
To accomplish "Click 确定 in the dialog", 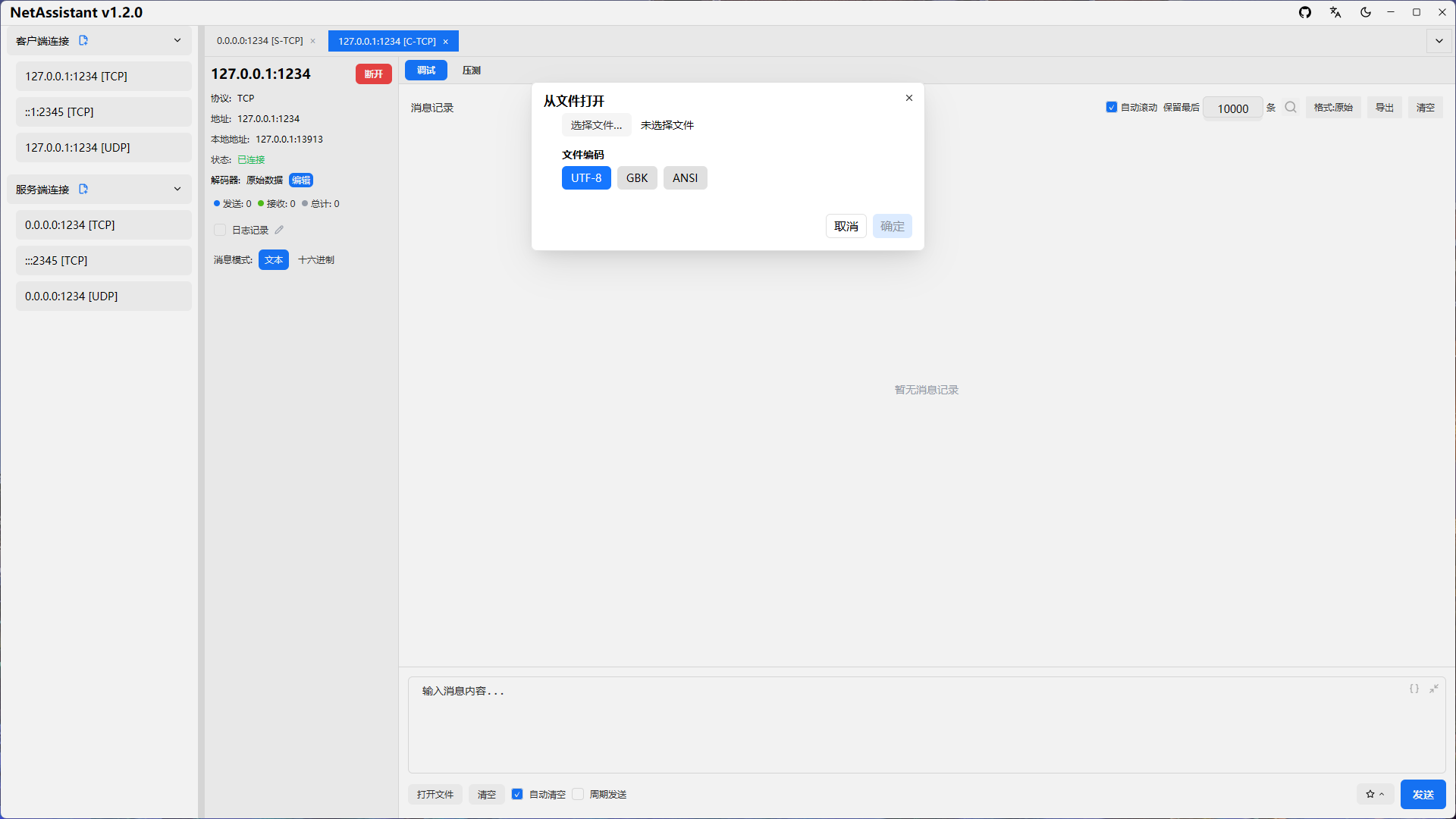I will (893, 226).
